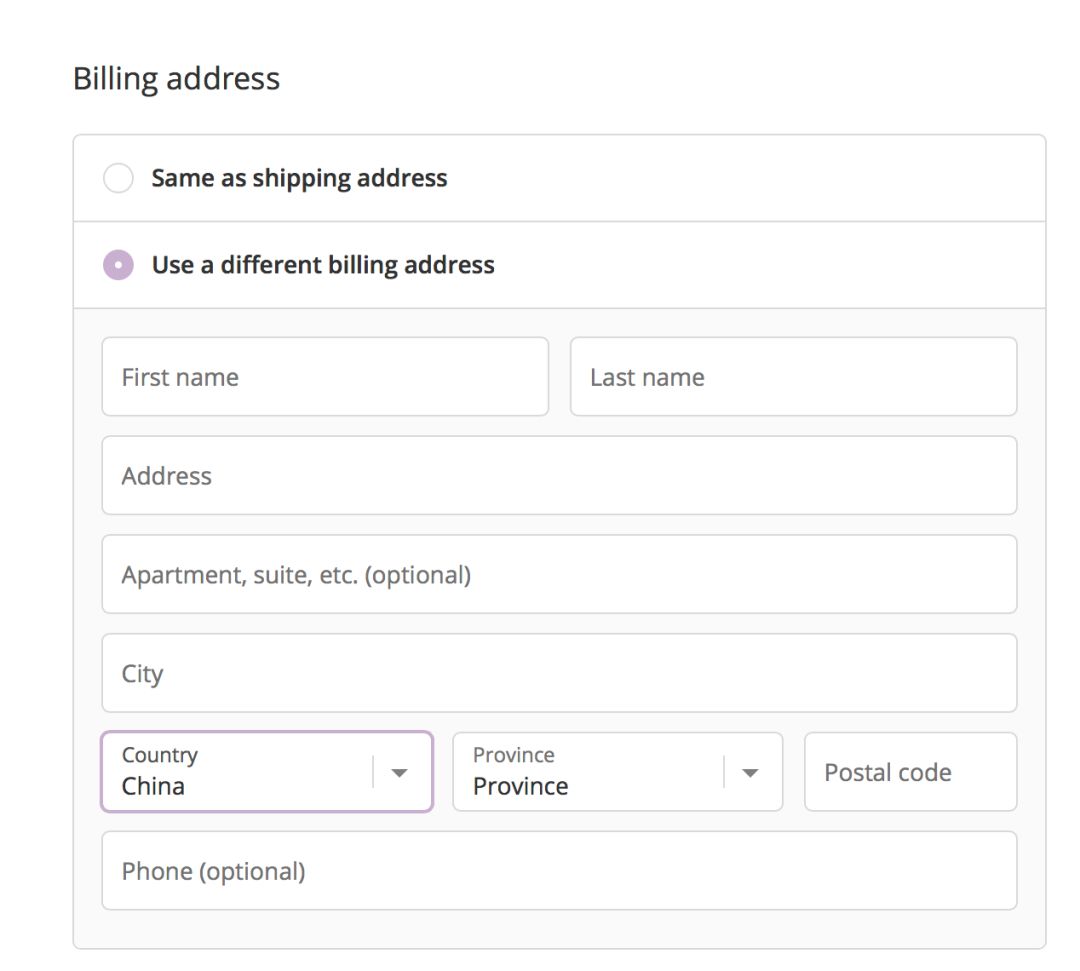Image resolution: width=1080 pixels, height=971 pixels.
Task: Select the Use a different billing address radio
Action: (118, 265)
